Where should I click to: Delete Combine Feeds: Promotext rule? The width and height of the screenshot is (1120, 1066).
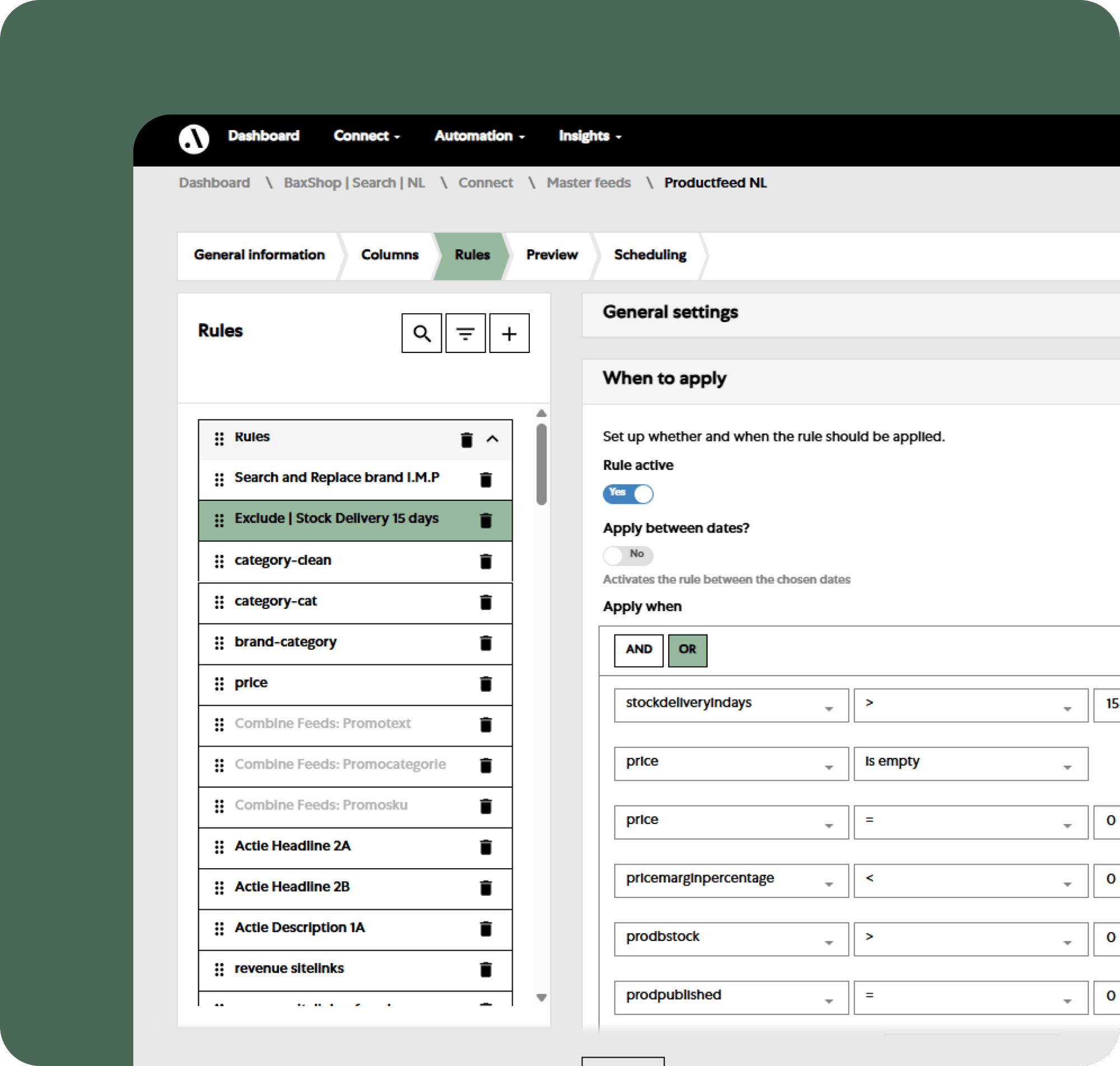[486, 725]
